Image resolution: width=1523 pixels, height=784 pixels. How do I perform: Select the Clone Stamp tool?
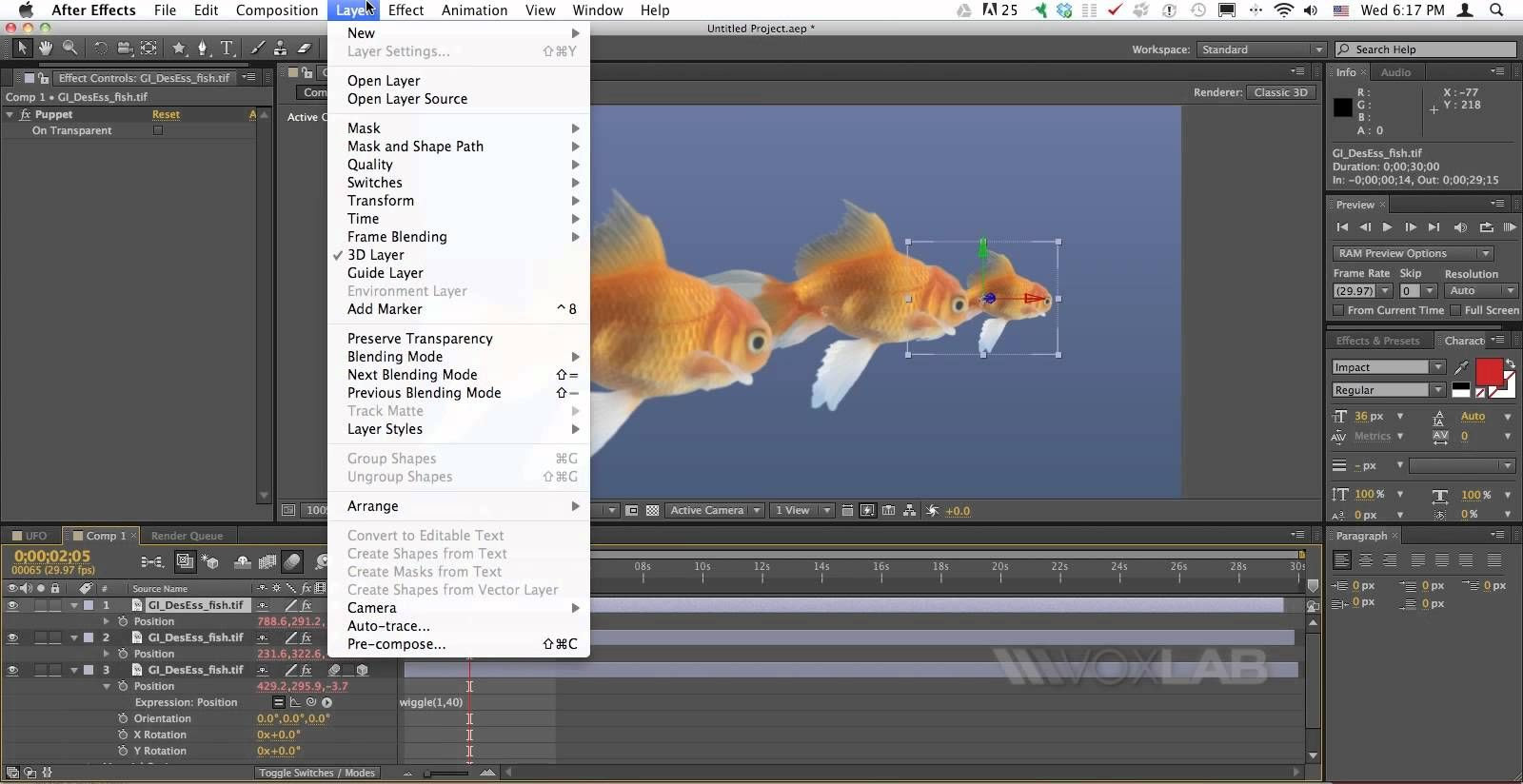click(x=281, y=48)
